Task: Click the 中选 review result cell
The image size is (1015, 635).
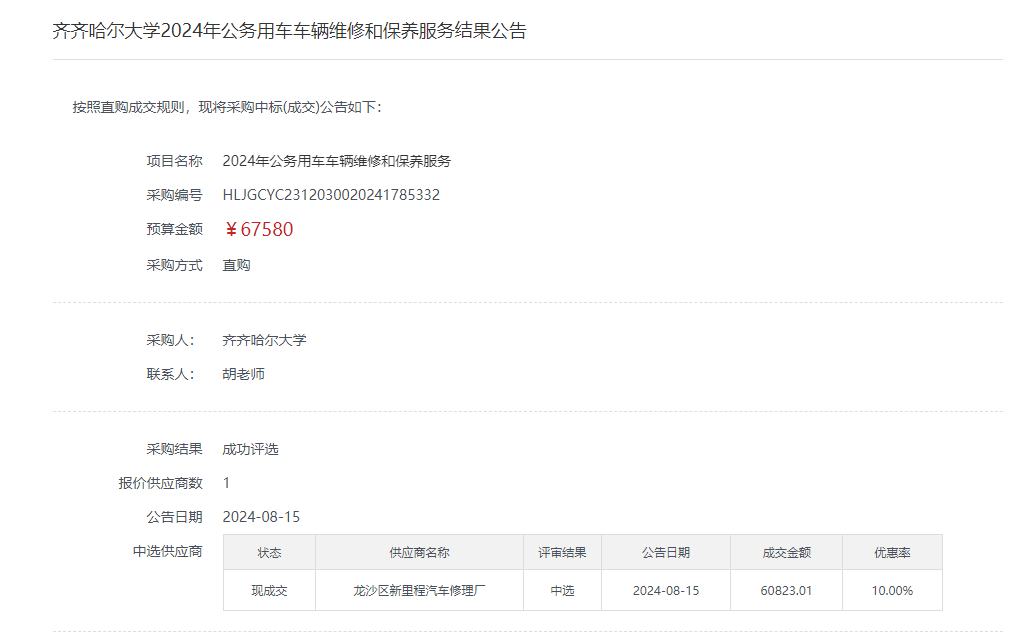Action: [562, 590]
